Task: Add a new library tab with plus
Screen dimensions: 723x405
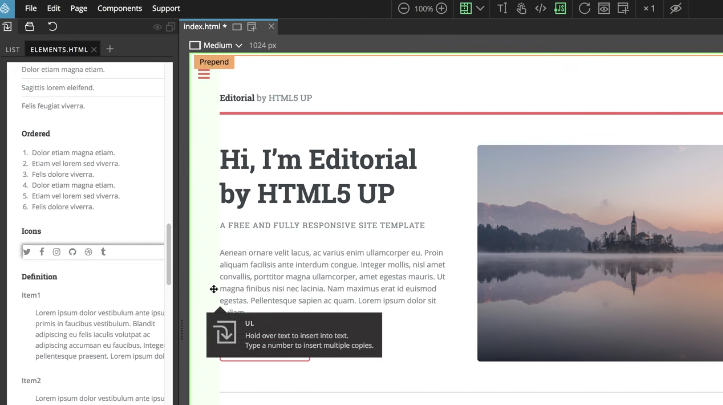Action: [110, 49]
